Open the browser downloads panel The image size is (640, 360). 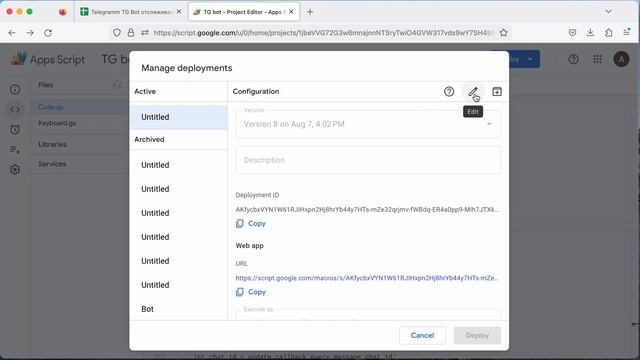click(590, 33)
